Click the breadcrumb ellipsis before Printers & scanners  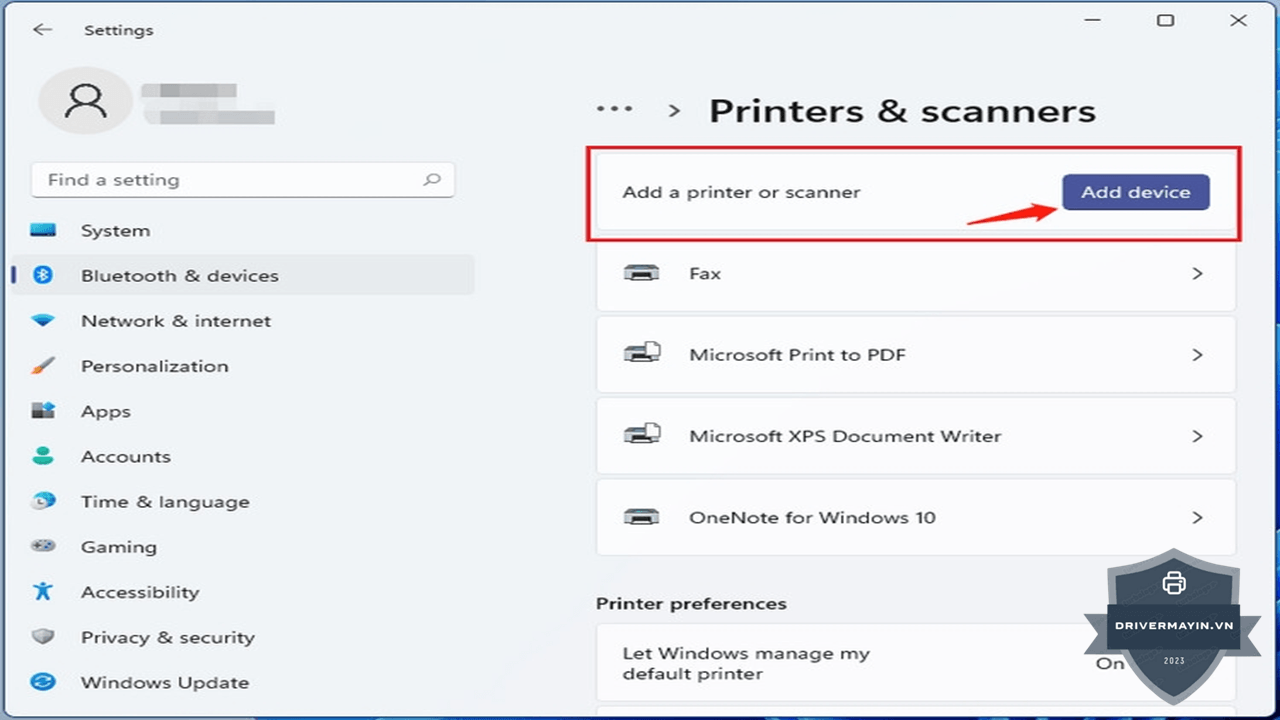(615, 109)
